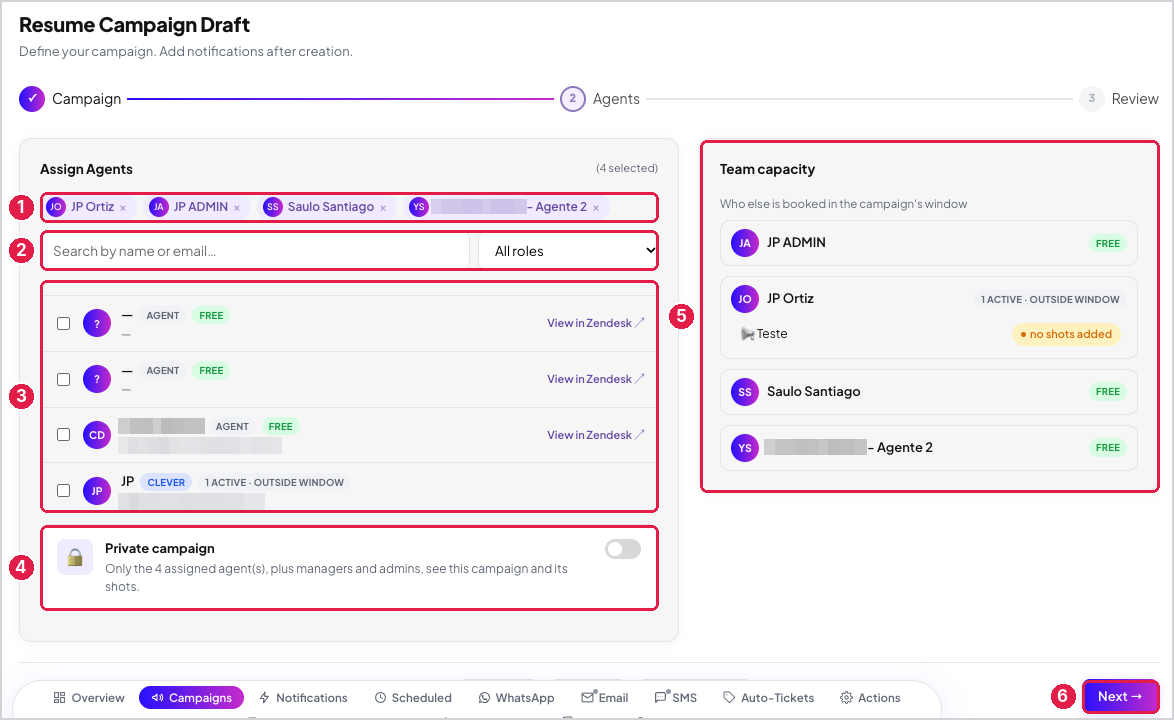Focus the Search by name or email field
Image resolution: width=1174 pixels, height=720 pixels.
pos(256,251)
